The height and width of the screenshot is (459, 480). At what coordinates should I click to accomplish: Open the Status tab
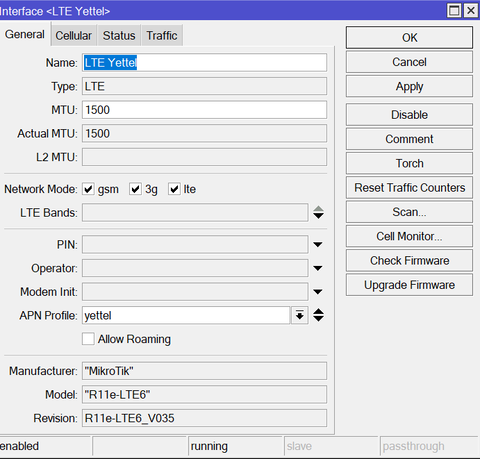[119, 35]
